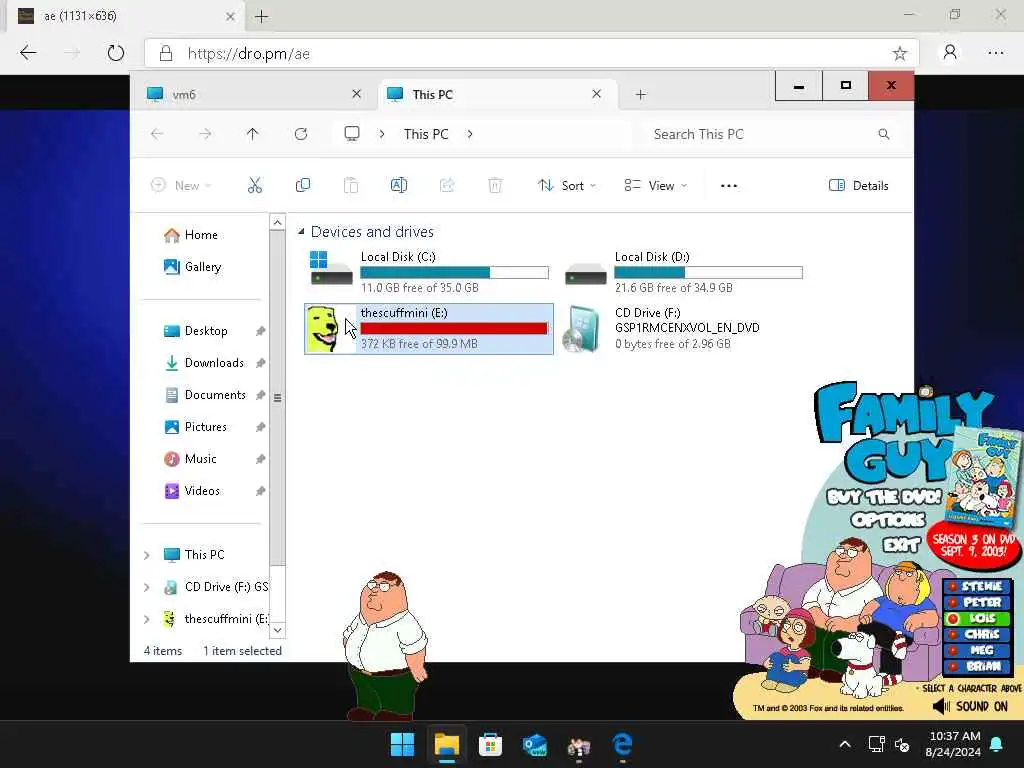Screen dimensions: 1024x768
Task: Expand thescuffmini (E:) tree node
Action: tap(147, 619)
